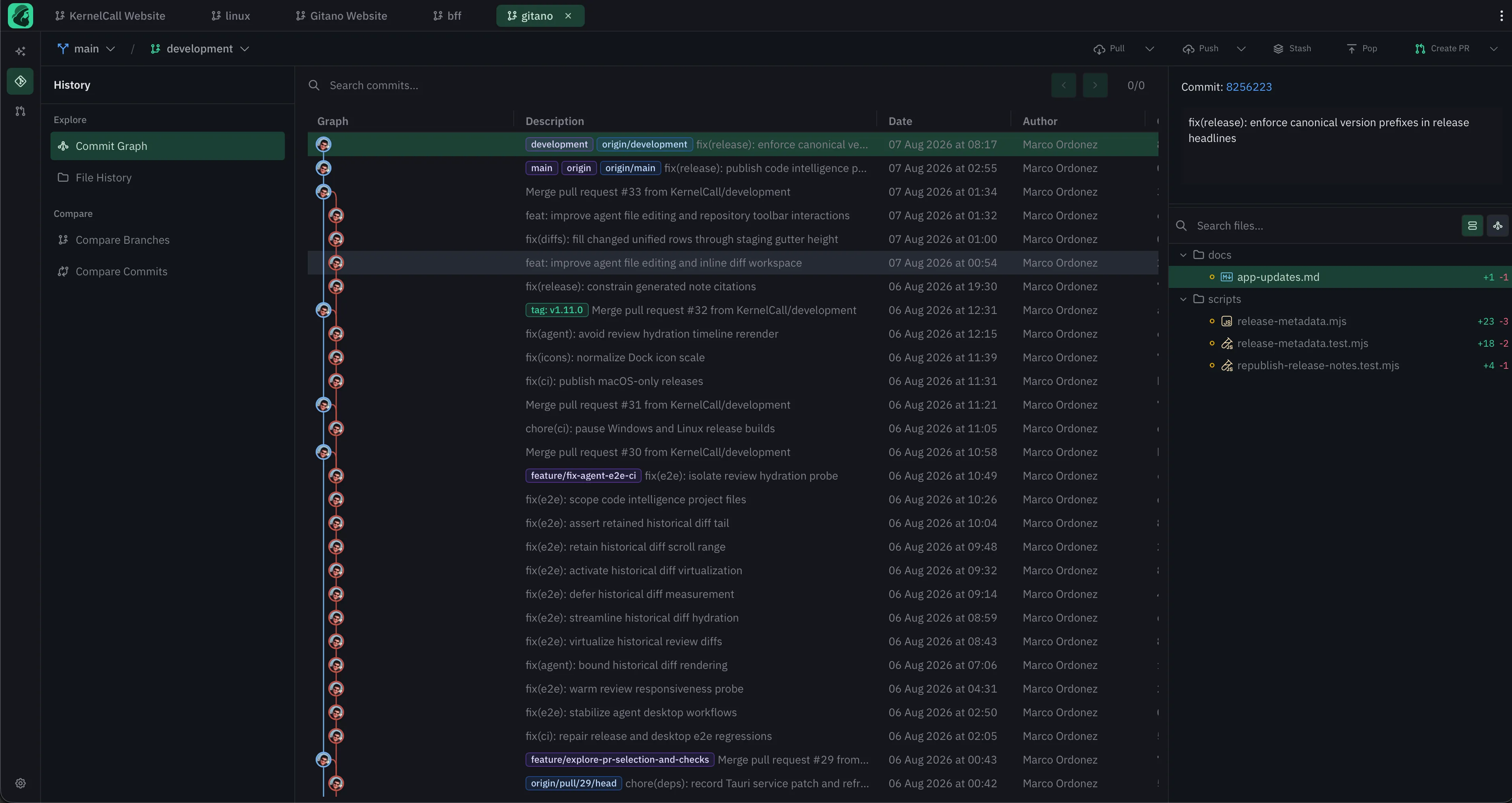Open settings gear in sidebar

pos(21,783)
